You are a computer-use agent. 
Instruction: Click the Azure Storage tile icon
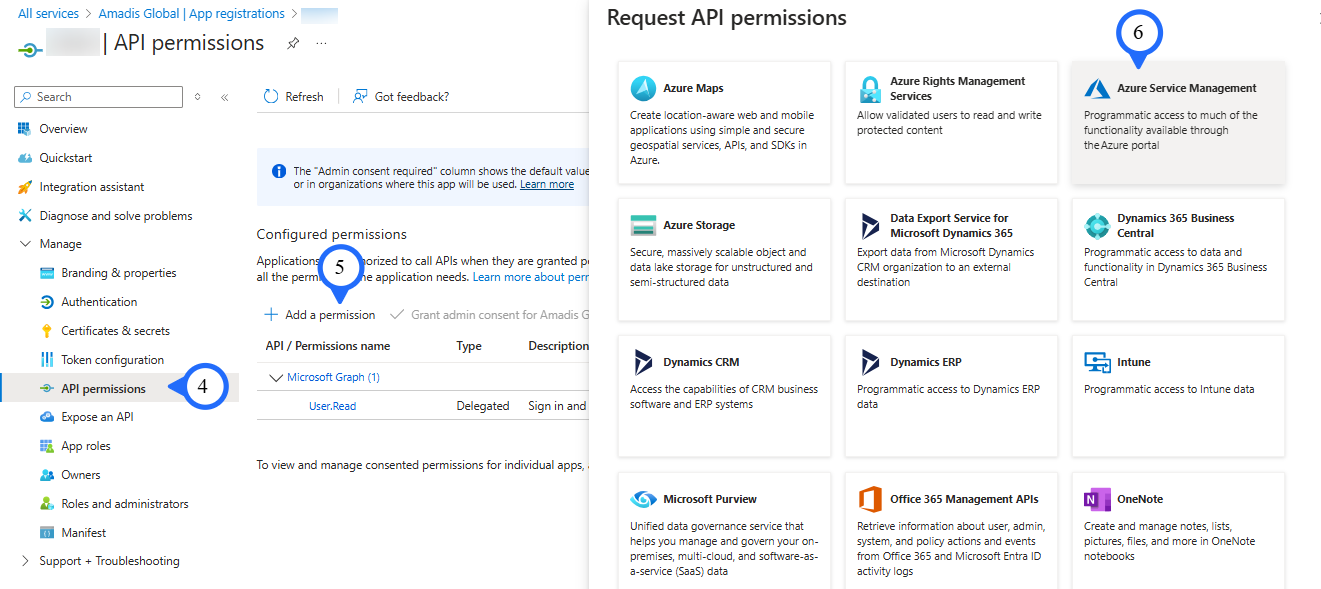[x=643, y=225]
